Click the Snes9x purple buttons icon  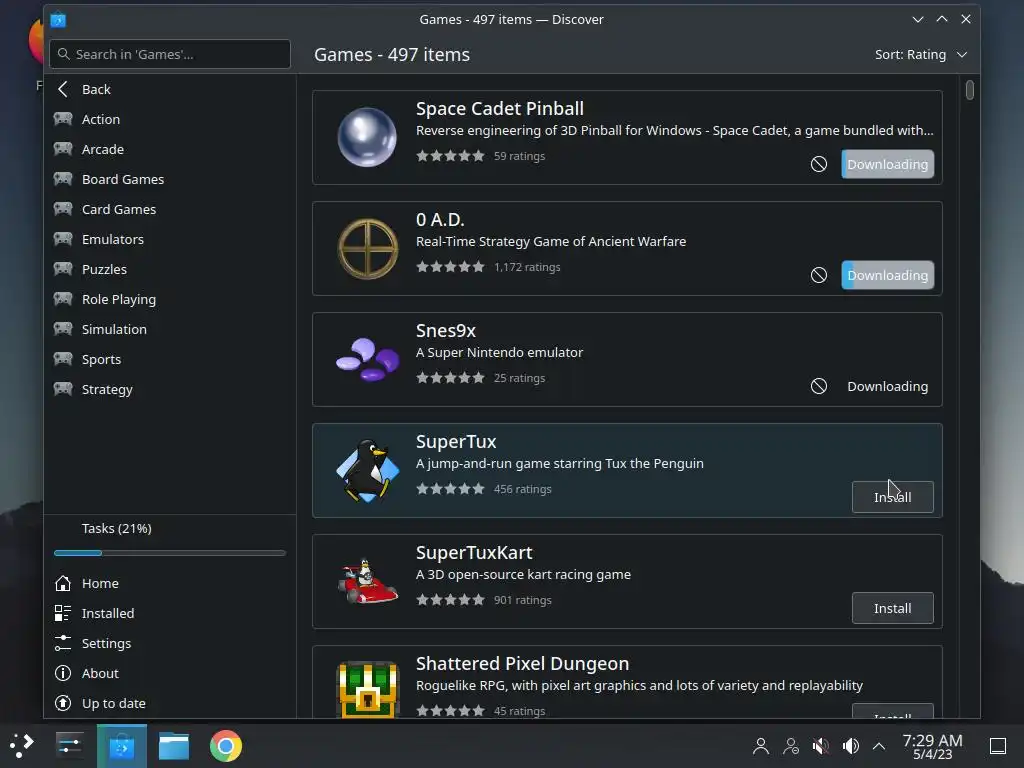368,359
